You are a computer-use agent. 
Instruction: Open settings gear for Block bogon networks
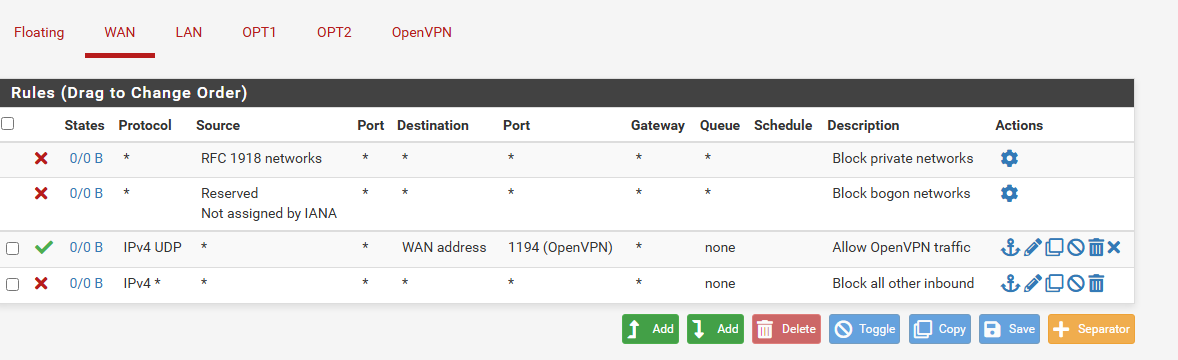(1009, 194)
